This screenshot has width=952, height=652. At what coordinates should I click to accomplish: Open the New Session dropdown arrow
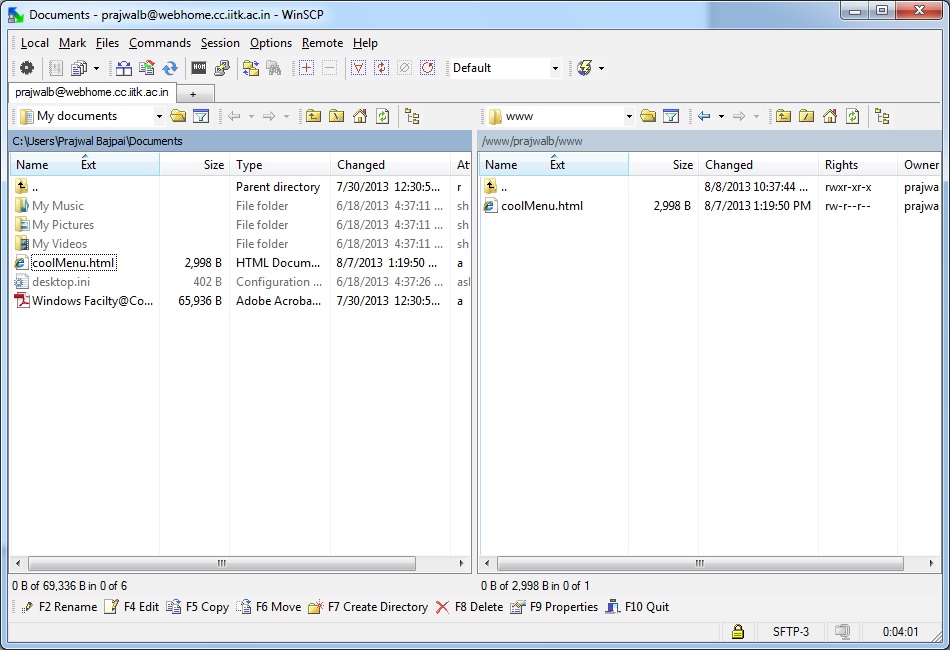602,68
